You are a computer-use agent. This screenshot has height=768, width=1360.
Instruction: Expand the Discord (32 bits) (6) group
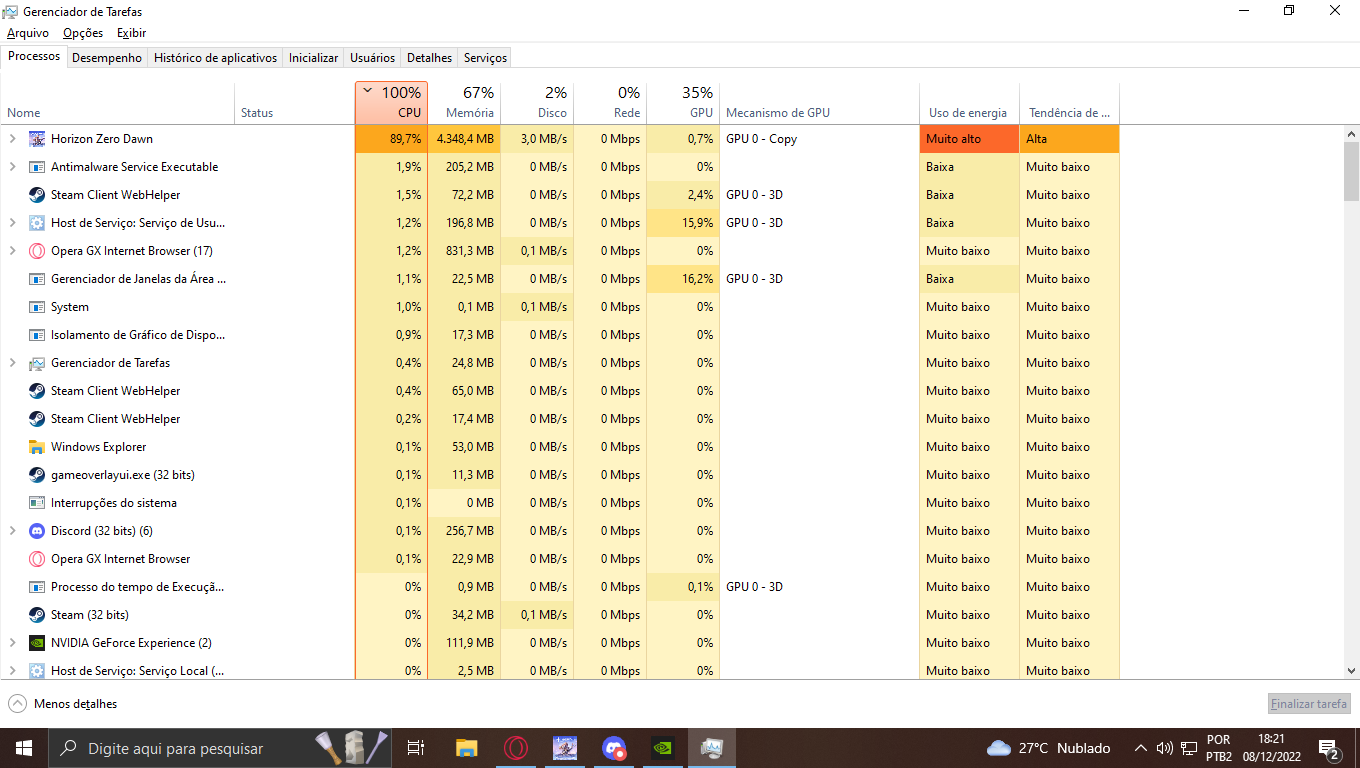point(13,531)
